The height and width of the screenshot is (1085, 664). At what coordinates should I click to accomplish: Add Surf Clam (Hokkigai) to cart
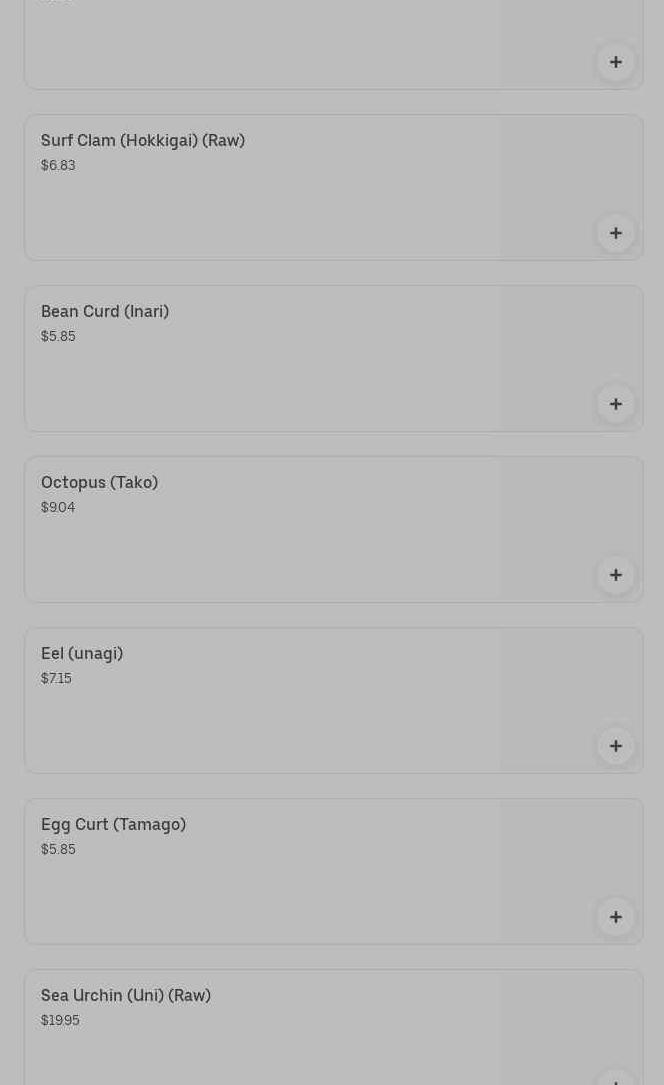[x=616, y=233]
